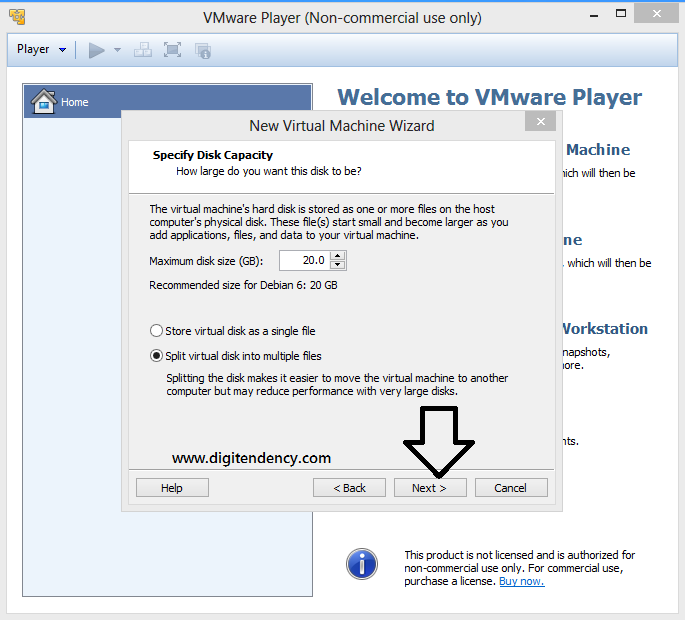This screenshot has width=685, height=620.
Task: Select Store virtual disk as a single file
Action: coord(232,331)
